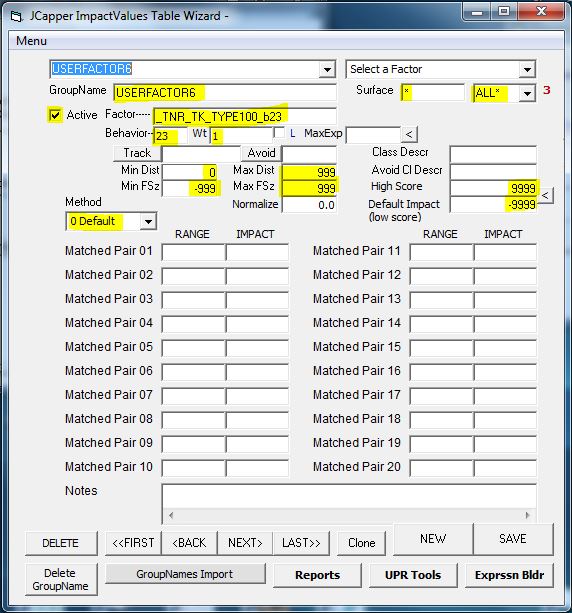Screen dimensions: 572x613
Task: Jump to the LAST>> record
Action: click(301, 543)
